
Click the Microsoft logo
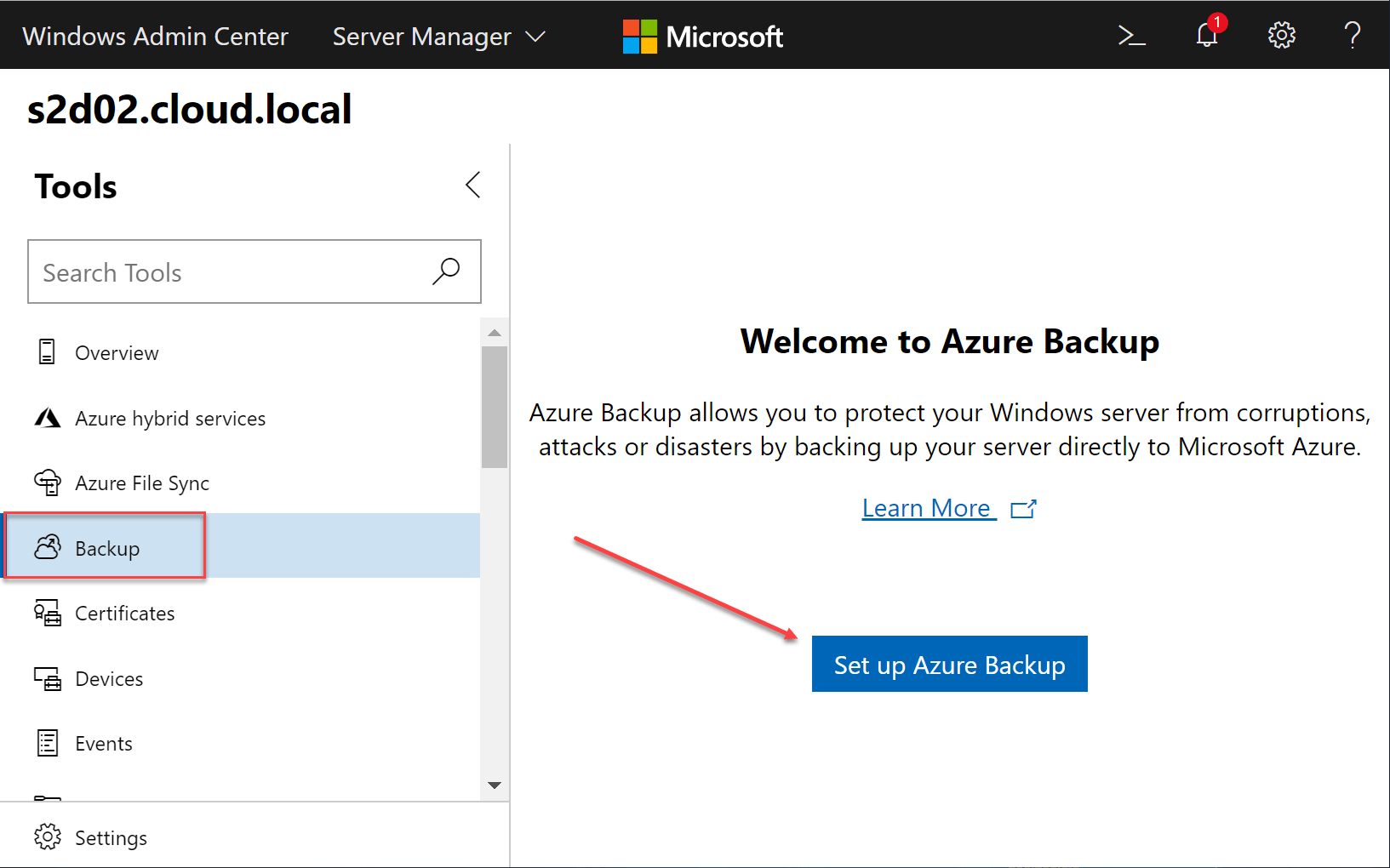click(x=702, y=37)
